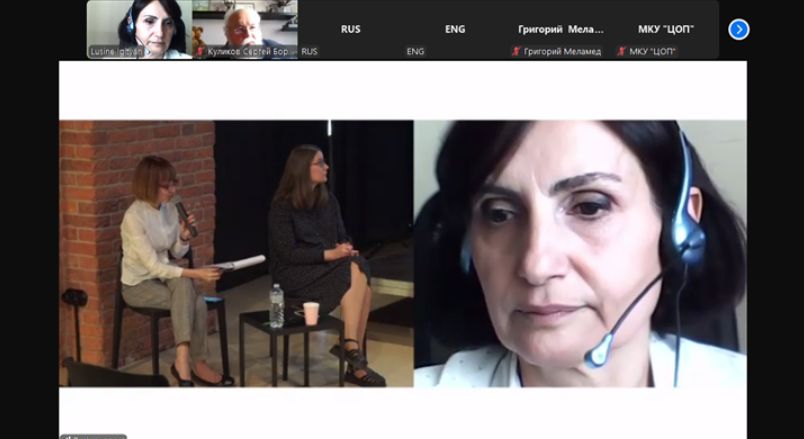Click the Lusine Igityan name label
The width and height of the screenshot is (804, 439).
click(x=115, y=51)
